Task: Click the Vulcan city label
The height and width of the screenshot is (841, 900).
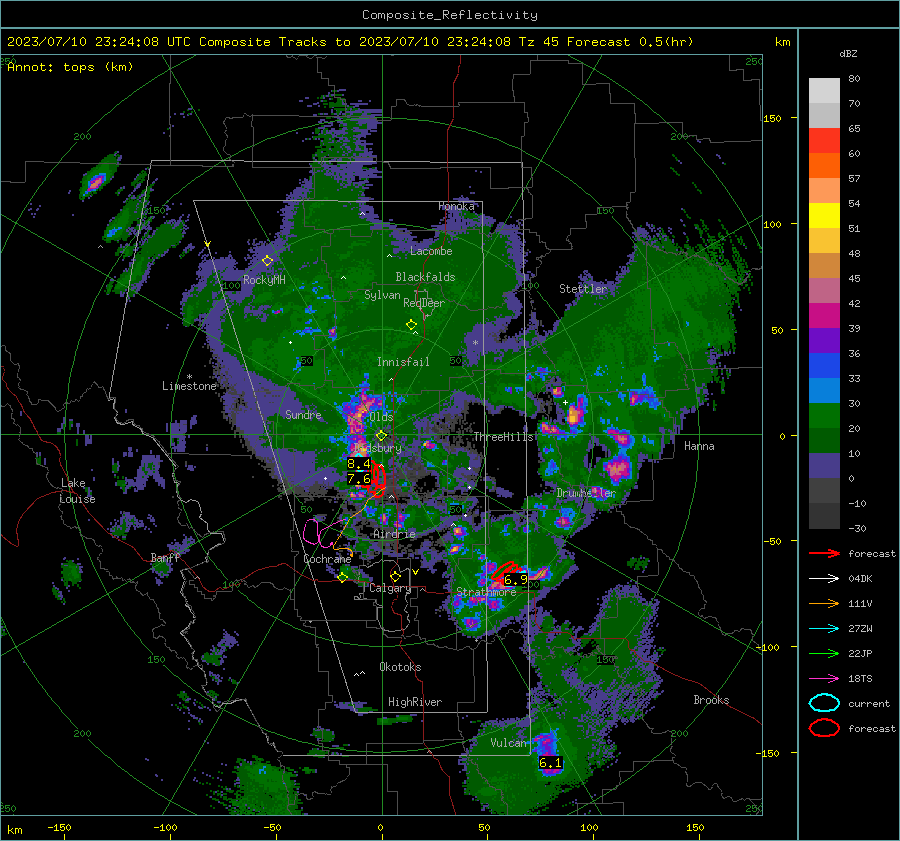Action: 508,743
